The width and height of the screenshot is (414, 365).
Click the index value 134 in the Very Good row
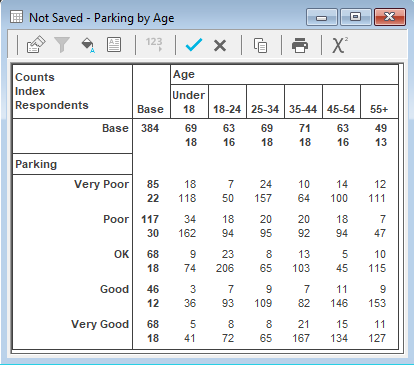[339, 338]
